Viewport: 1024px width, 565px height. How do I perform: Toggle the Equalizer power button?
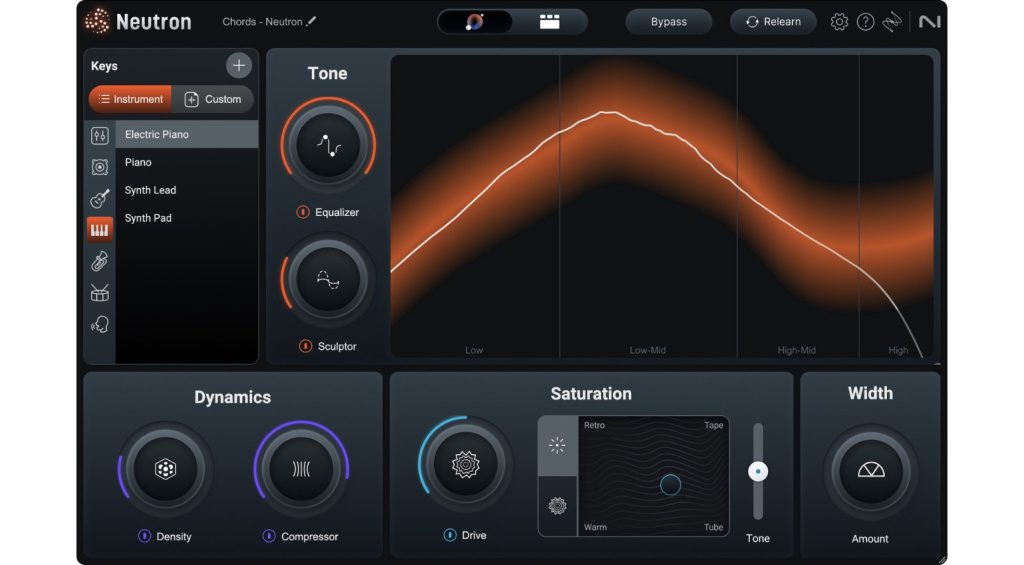(x=303, y=212)
